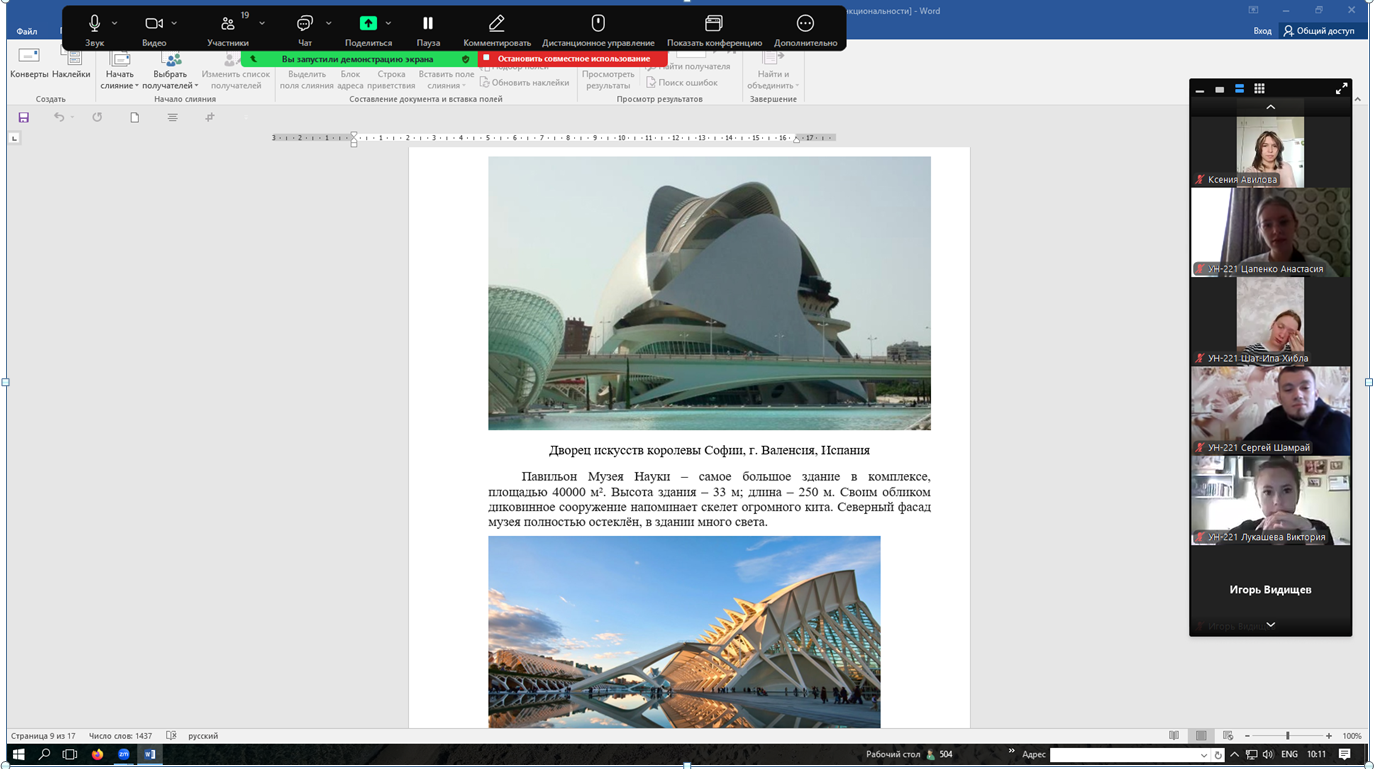Screen dimensions: 1376x769
Task: Open Выбрать получателей dropdown
Action: point(170,72)
